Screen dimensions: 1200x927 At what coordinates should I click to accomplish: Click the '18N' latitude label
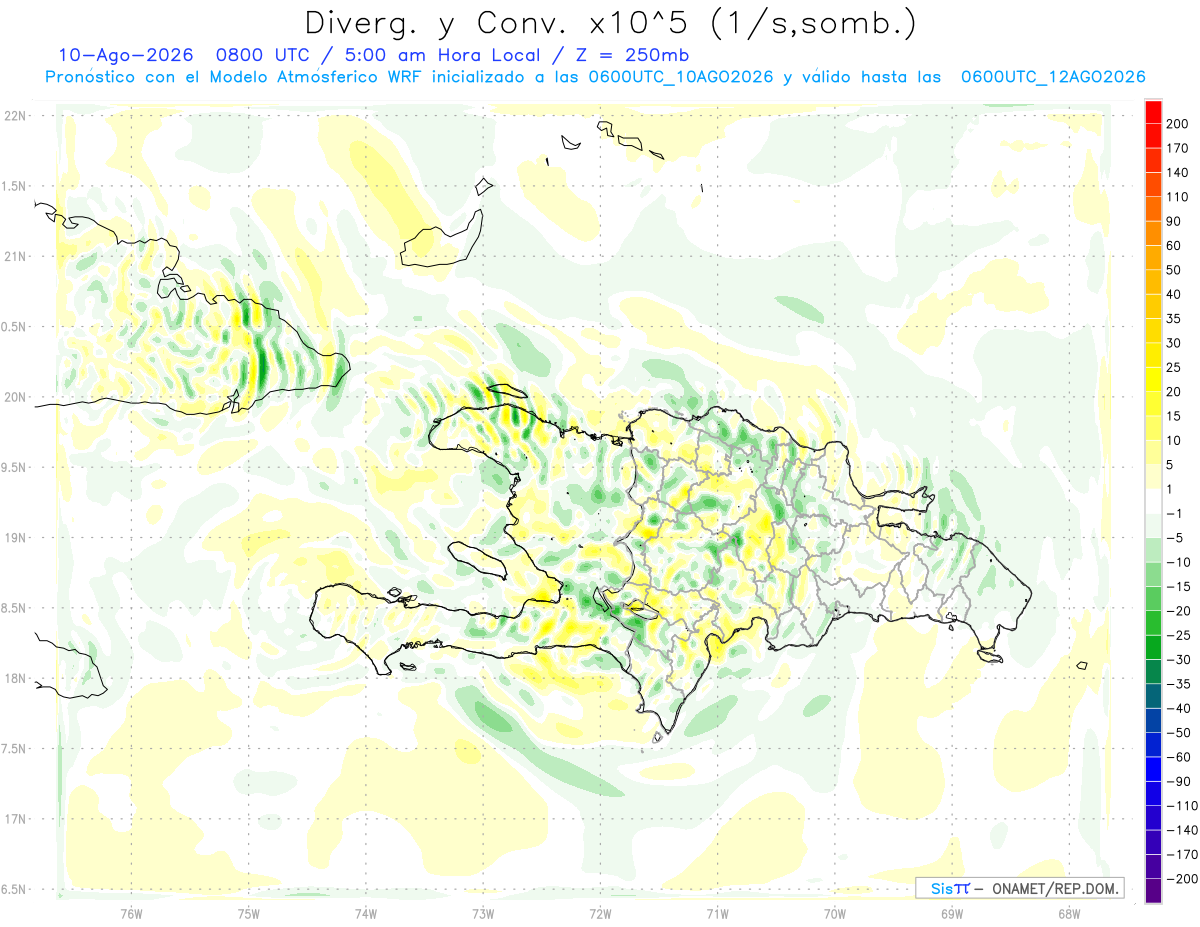pyautogui.click(x=15, y=679)
